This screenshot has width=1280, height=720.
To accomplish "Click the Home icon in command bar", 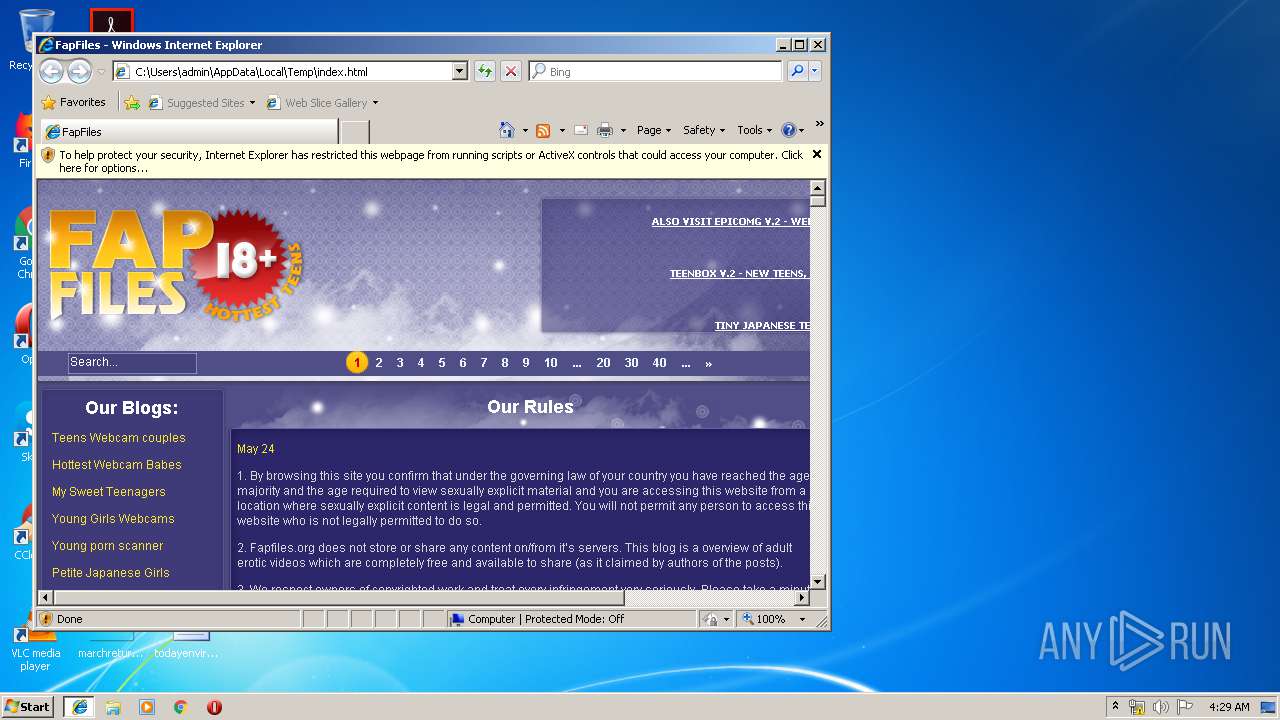I will tap(507, 130).
